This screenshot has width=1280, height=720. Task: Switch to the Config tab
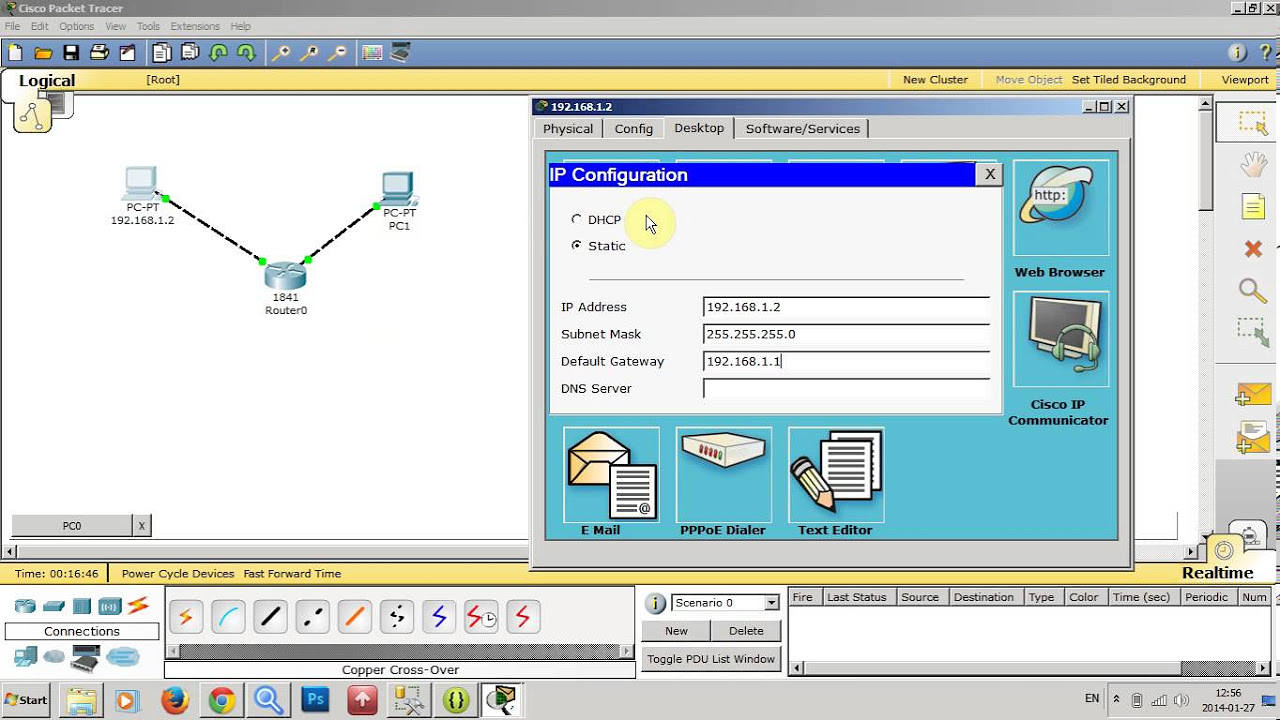pyautogui.click(x=634, y=128)
